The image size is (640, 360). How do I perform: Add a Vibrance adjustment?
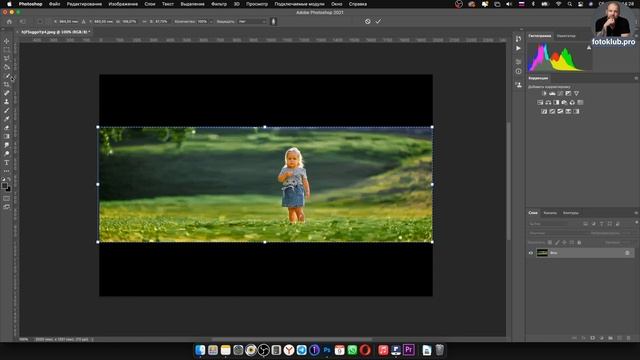[576, 93]
